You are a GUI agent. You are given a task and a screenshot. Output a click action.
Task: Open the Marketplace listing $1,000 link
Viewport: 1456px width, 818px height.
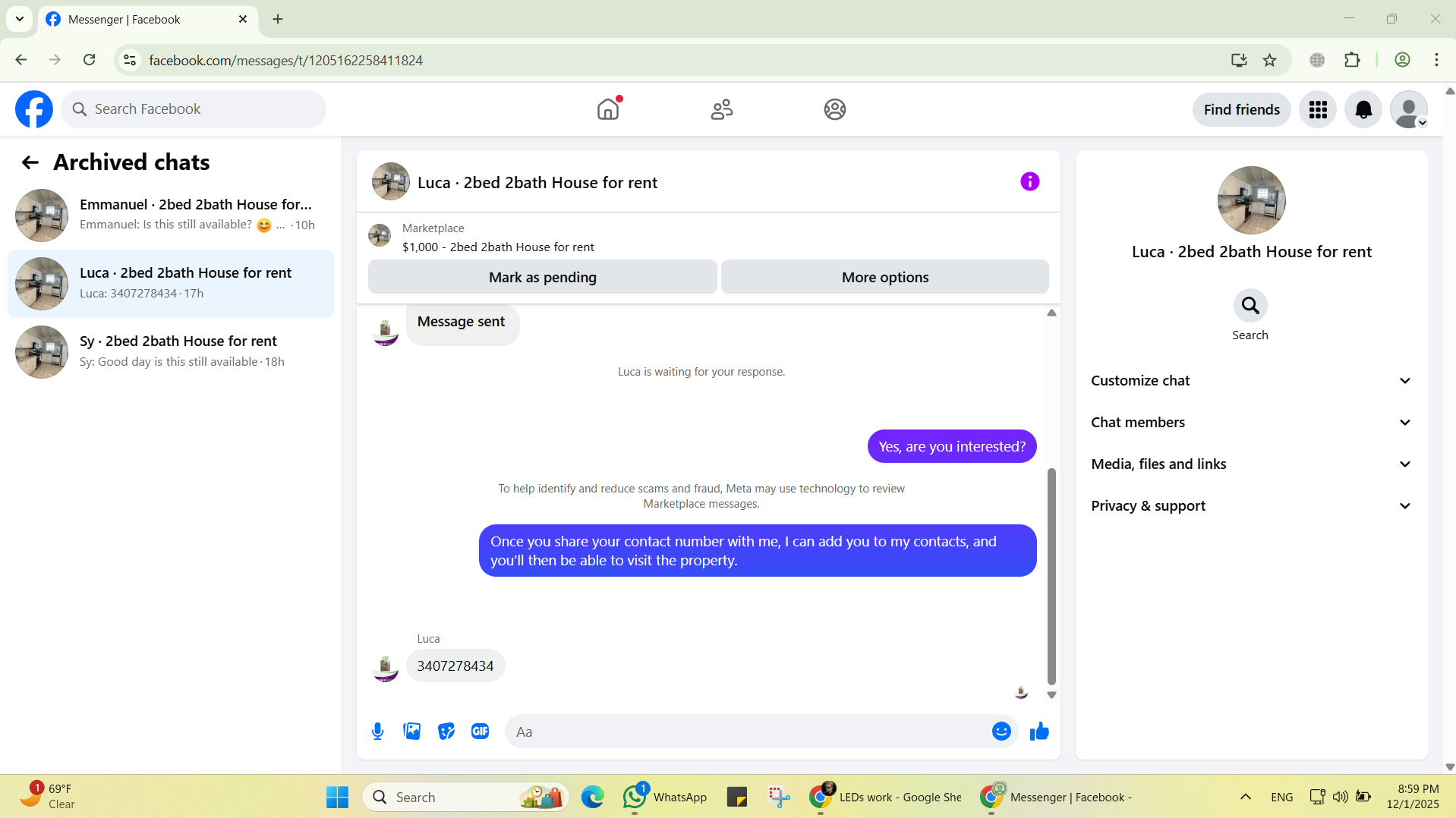498,247
